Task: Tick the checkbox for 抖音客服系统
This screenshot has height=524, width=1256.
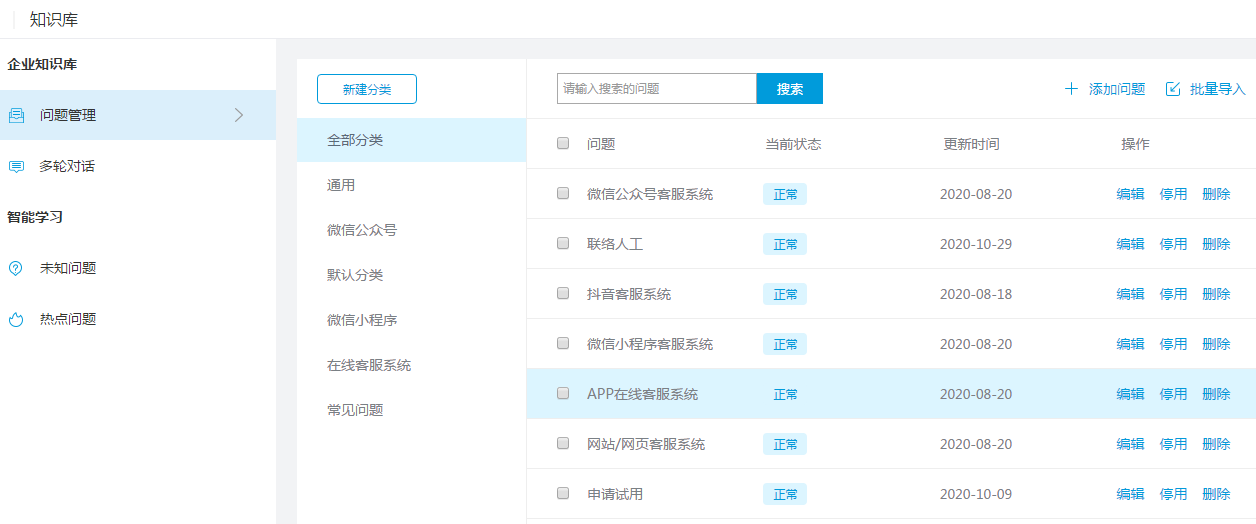Action: 563,293
